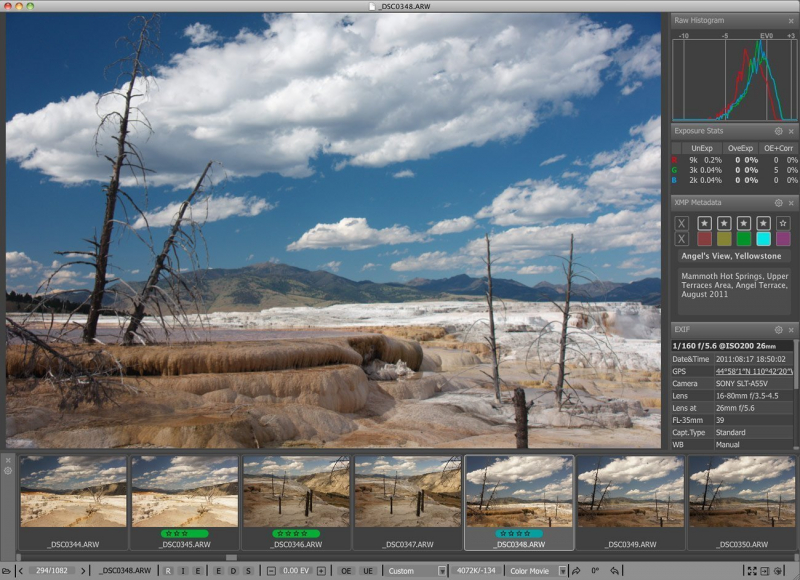This screenshot has height=580, width=800.
Task: Toggle OE overexposure indication
Action: click(x=346, y=571)
